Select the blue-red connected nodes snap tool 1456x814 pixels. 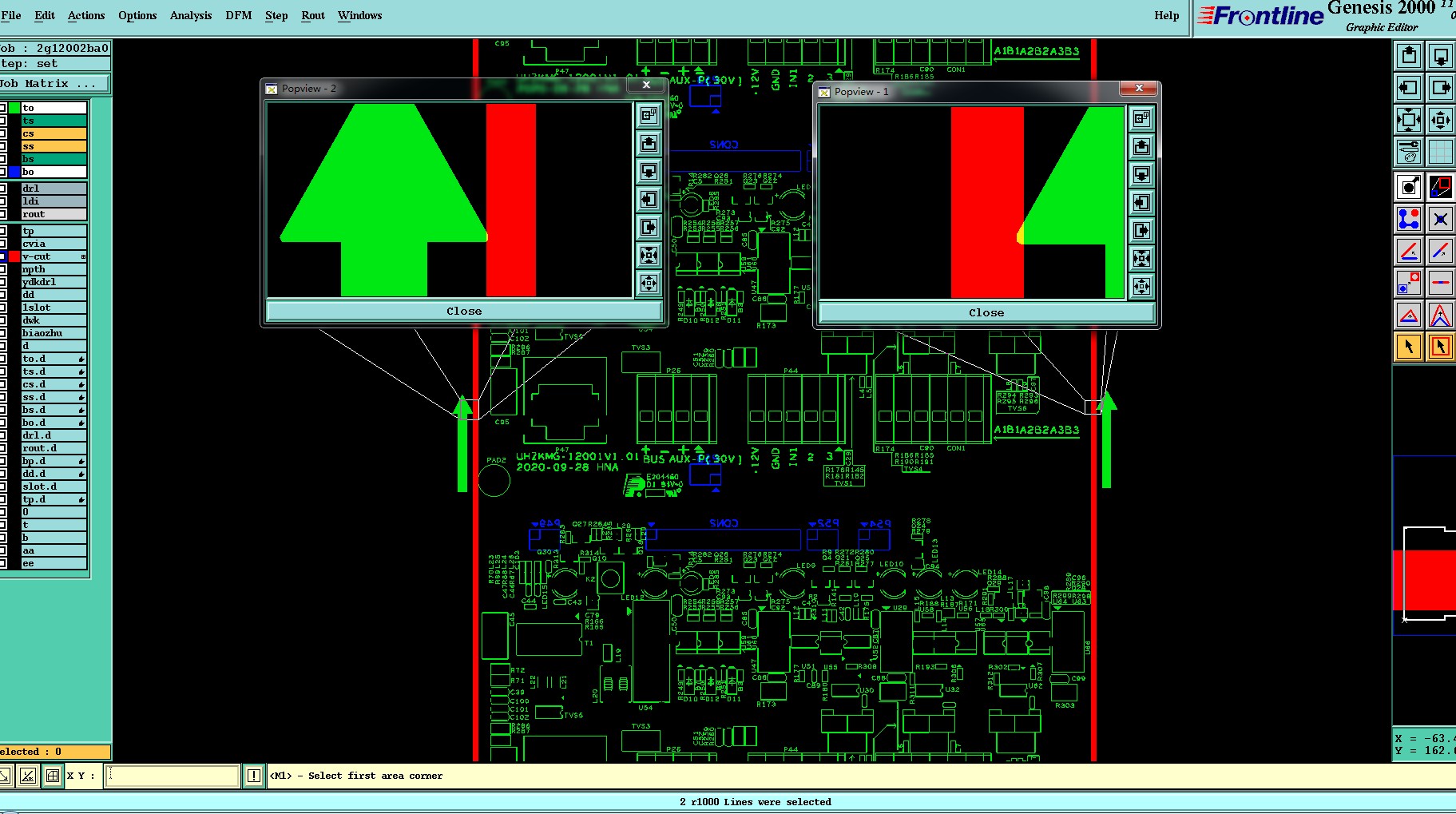click(x=1409, y=219)
